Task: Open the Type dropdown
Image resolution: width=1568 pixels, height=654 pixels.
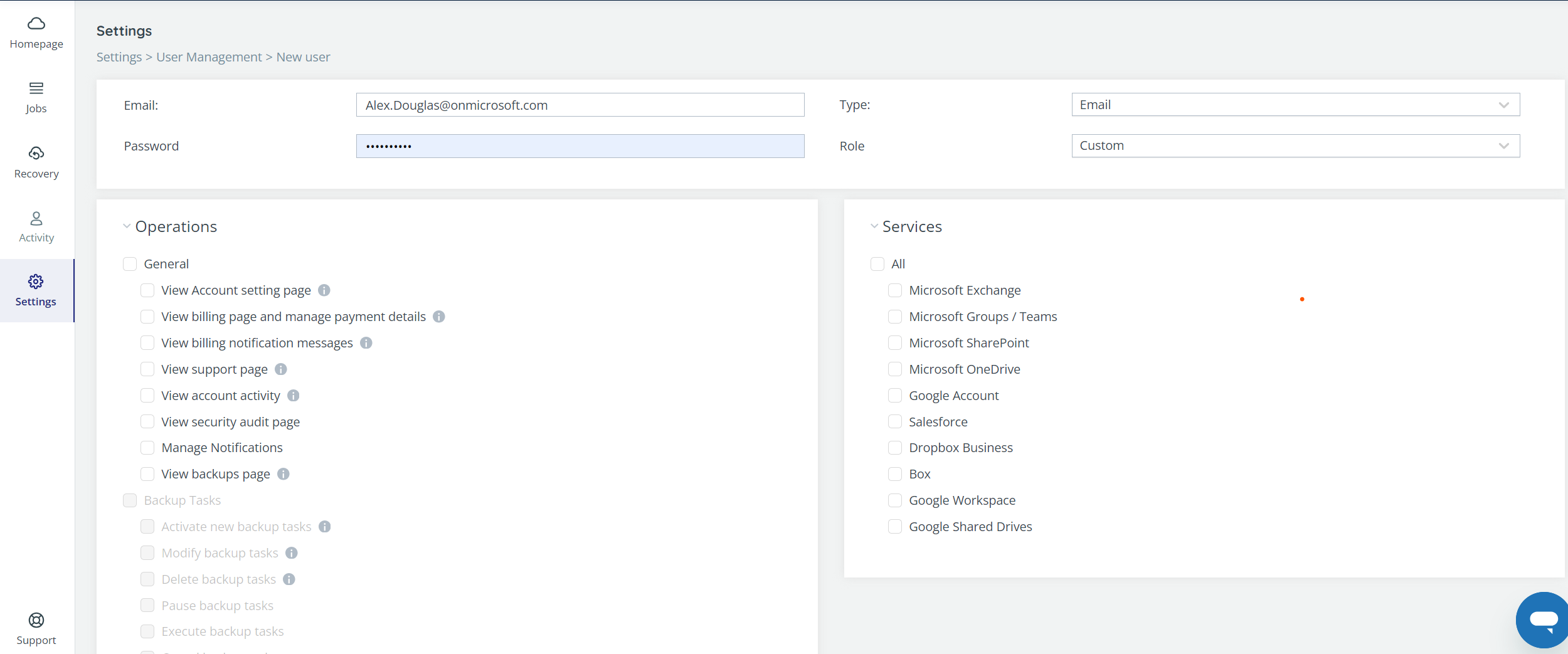Action: (x=1295, y=105)
